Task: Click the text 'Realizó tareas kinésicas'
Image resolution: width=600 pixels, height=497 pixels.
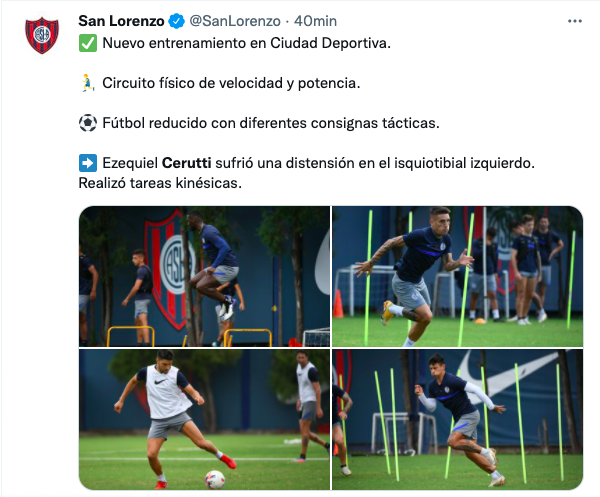Action: [158, 183]
